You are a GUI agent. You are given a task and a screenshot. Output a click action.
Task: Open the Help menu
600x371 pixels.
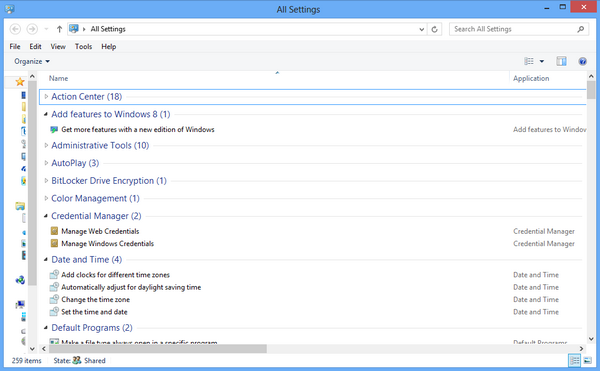tap(109, 47)
